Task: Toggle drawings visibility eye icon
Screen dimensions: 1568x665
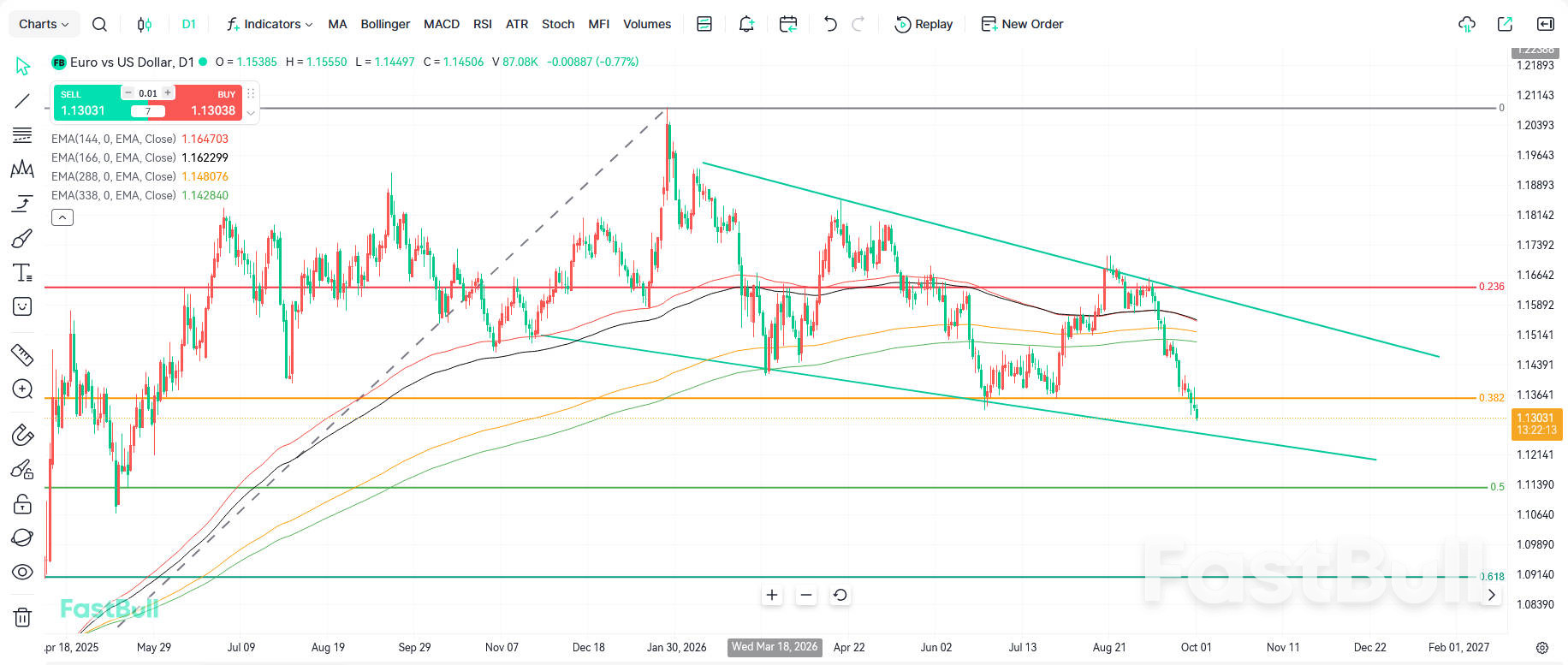Action: [22, 572]
